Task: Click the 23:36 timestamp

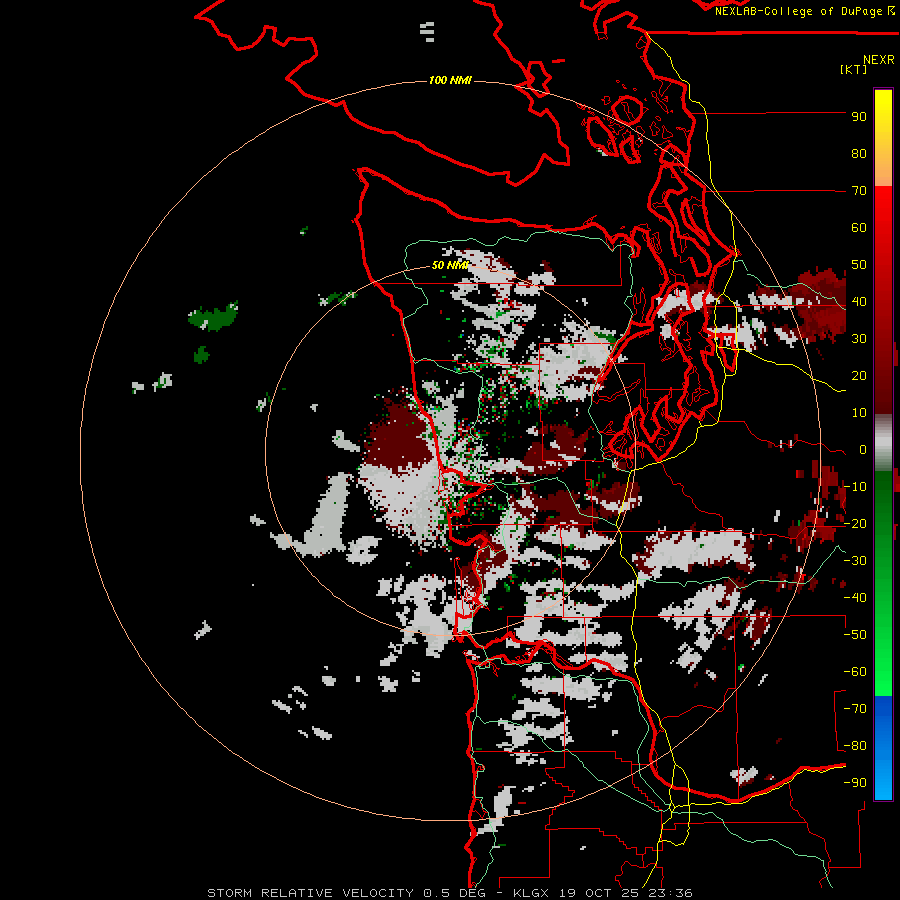Action: [x=670, y=893]
